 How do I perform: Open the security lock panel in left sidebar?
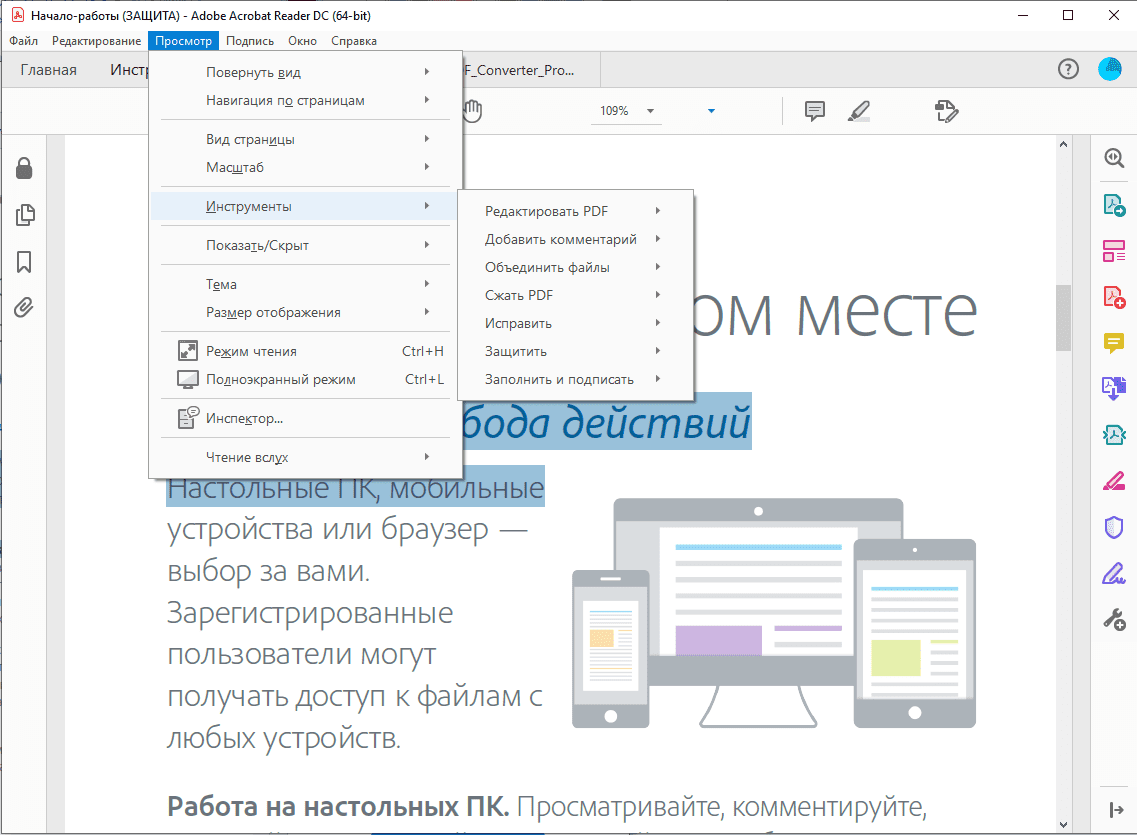24,168
